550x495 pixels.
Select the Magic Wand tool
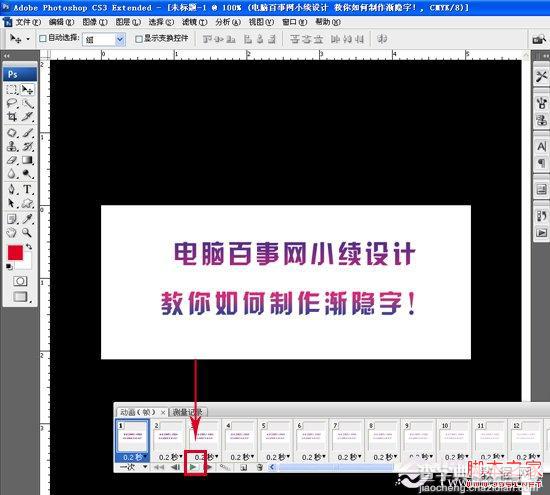click(27, 103)
